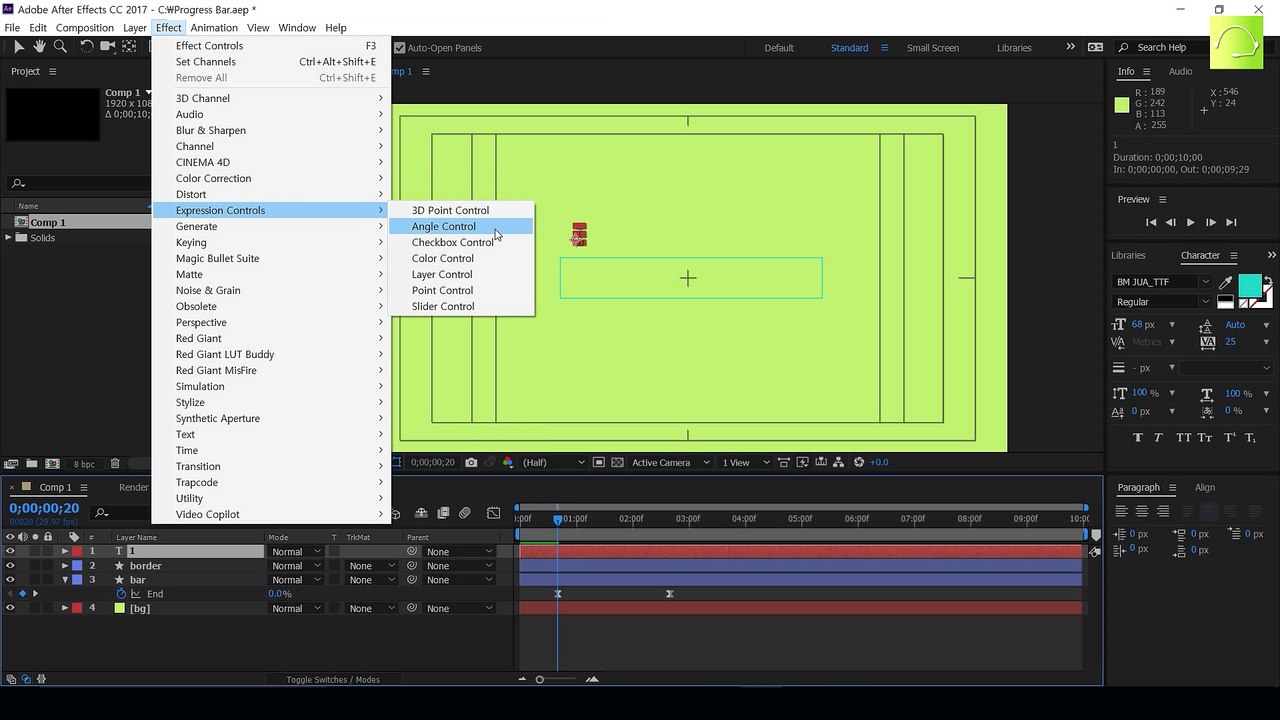The width and height of the screenshot is (1280, 720).
Task: Apply All Caps text style
Action: [1183, 438]
